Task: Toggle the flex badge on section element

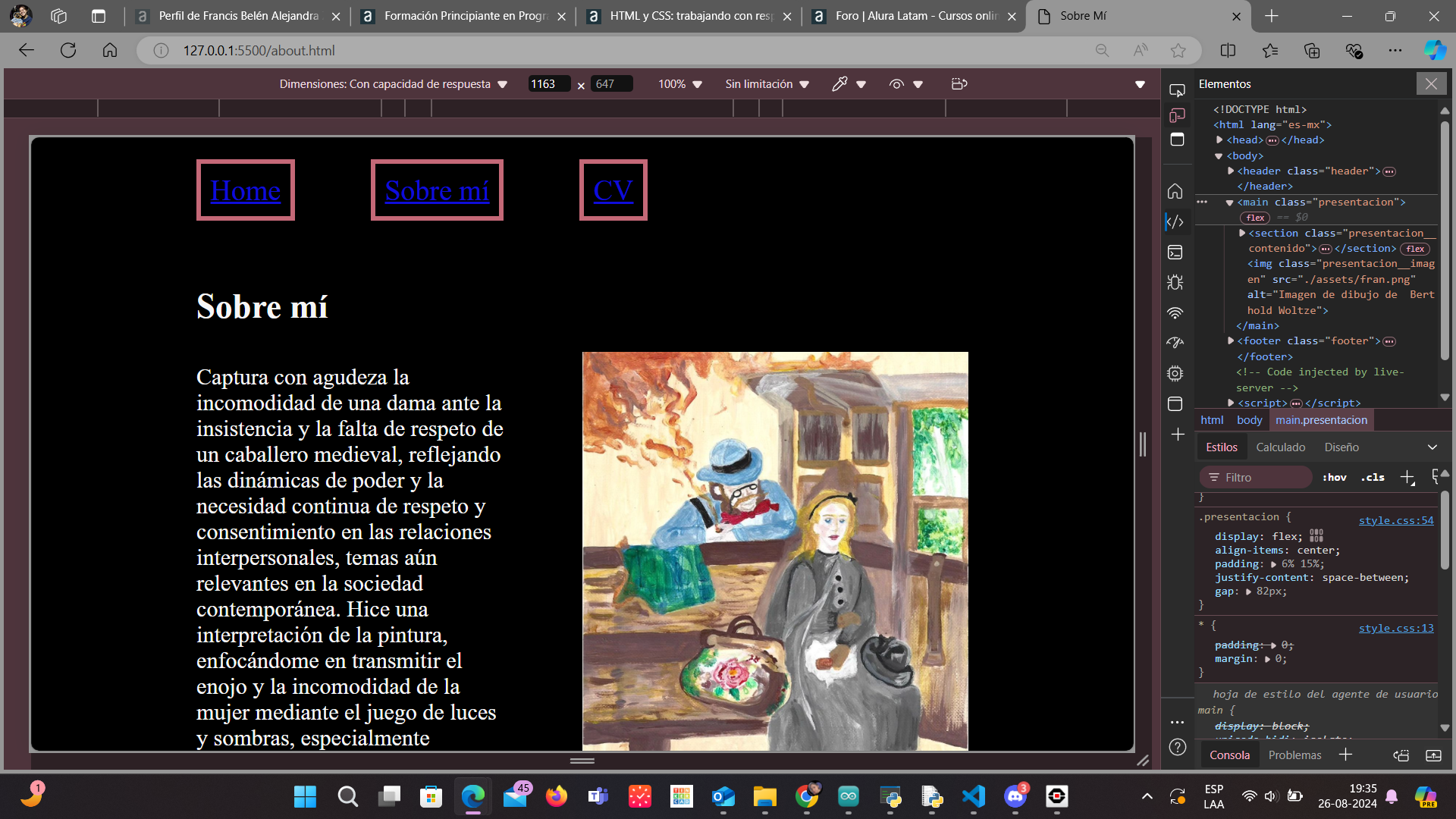Action: (x=1415, y=249)
